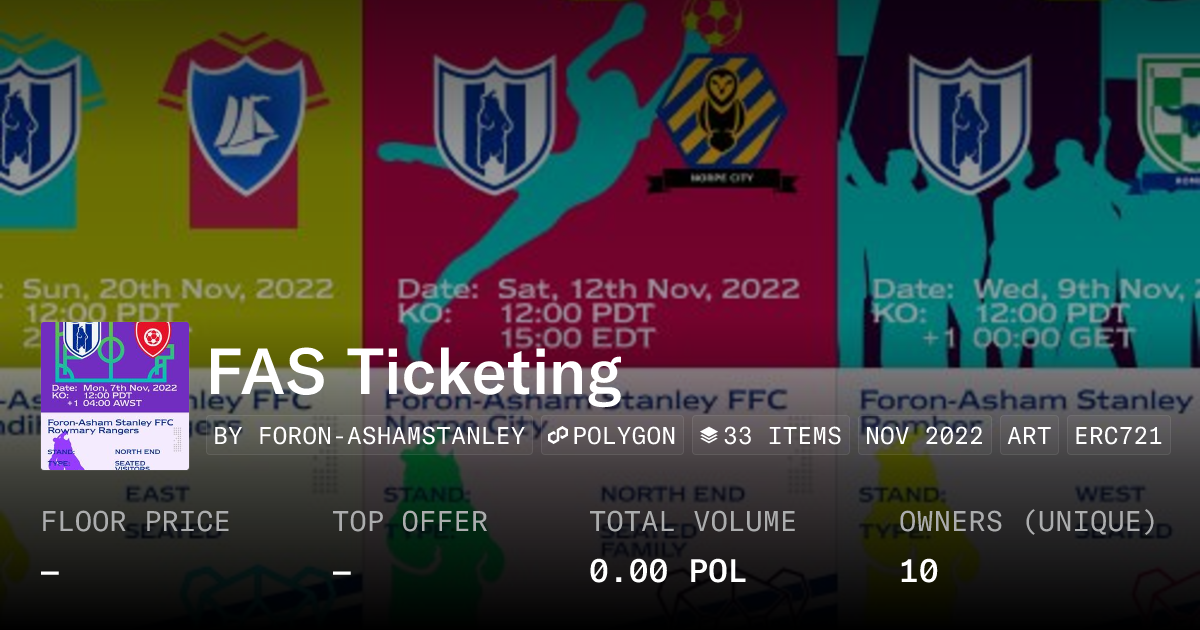Viewport: 1200px width, 630px height.
Task: Click the TOP OFFER stat dash
Action: click(341, 571)
